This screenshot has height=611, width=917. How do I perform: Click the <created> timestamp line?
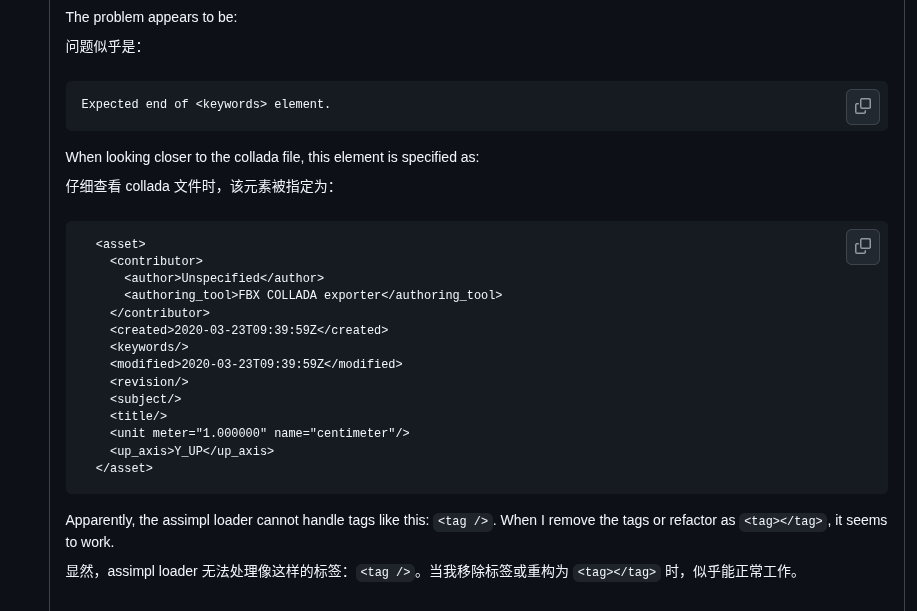(249, 331)
